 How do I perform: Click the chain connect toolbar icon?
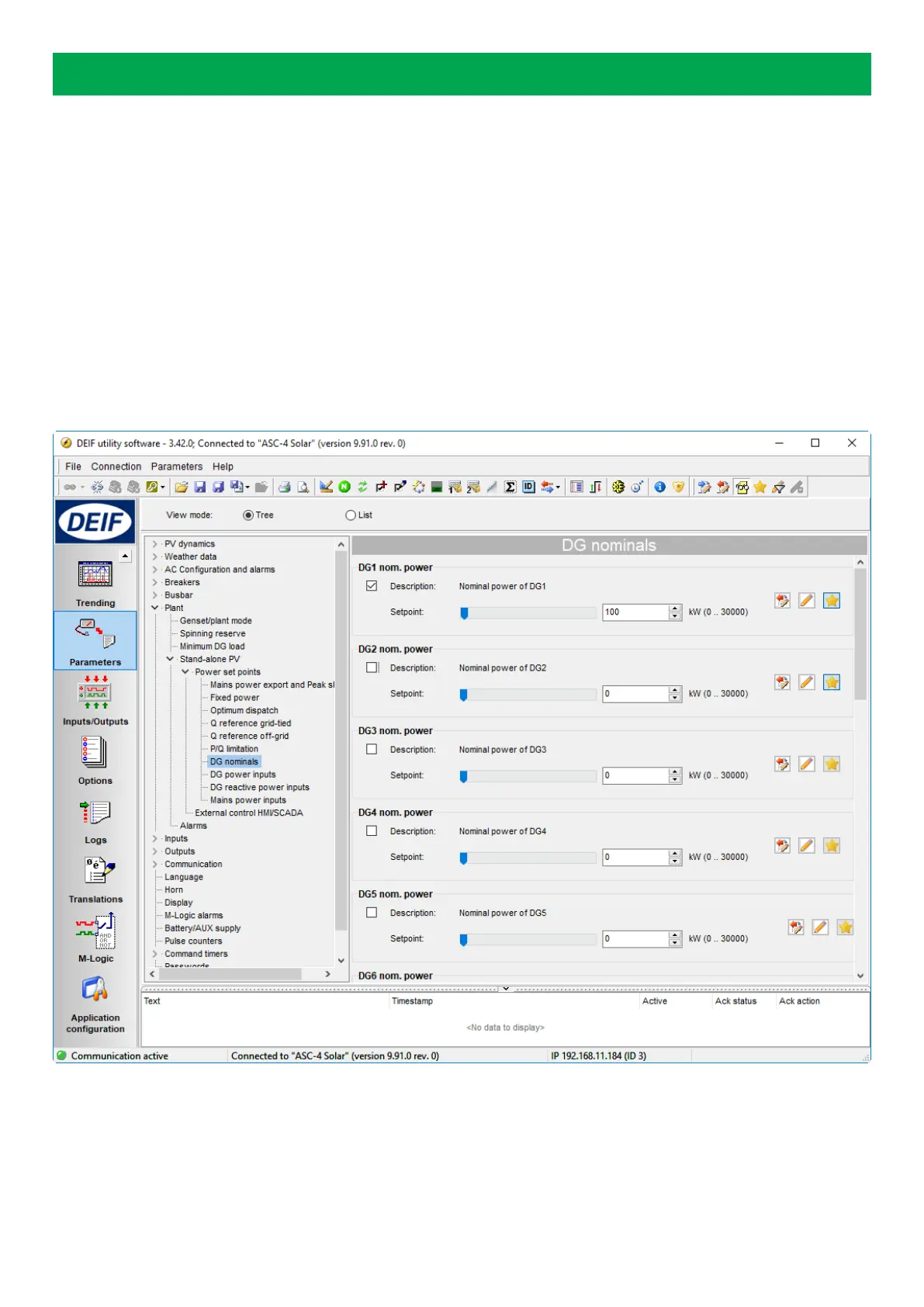coord(70,487)
